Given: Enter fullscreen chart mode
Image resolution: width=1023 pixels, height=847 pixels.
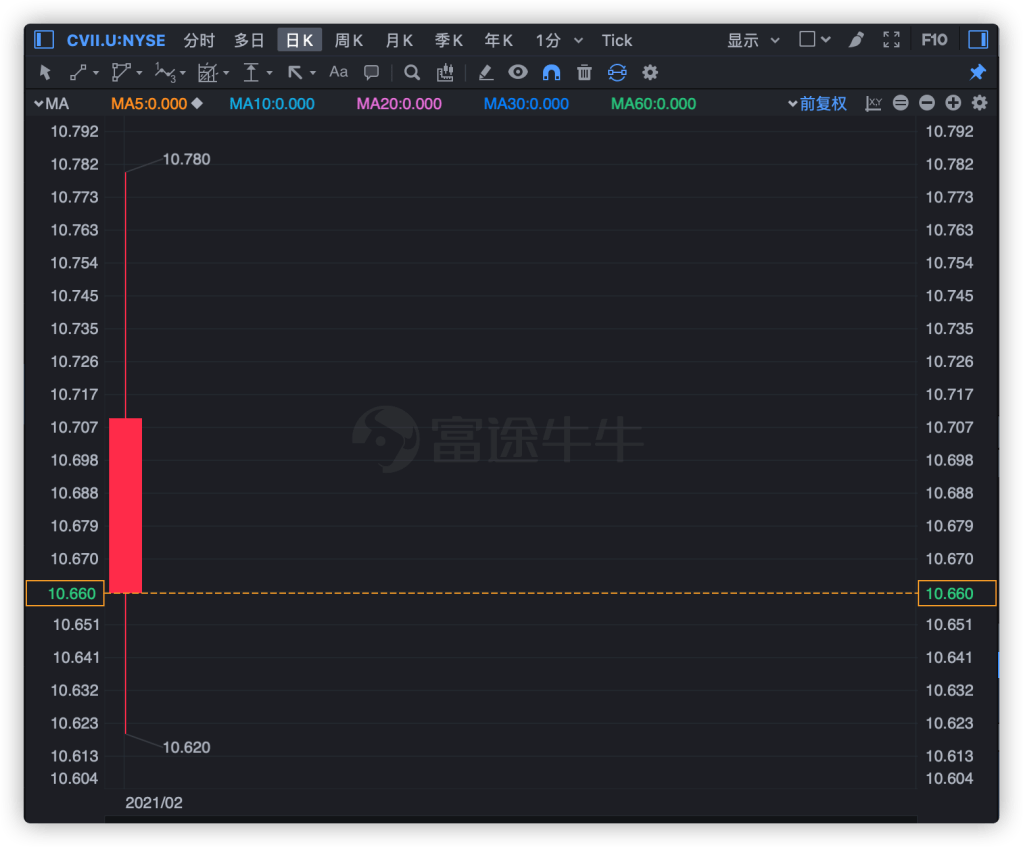Looking at the screenshot, I should (891, 40).
